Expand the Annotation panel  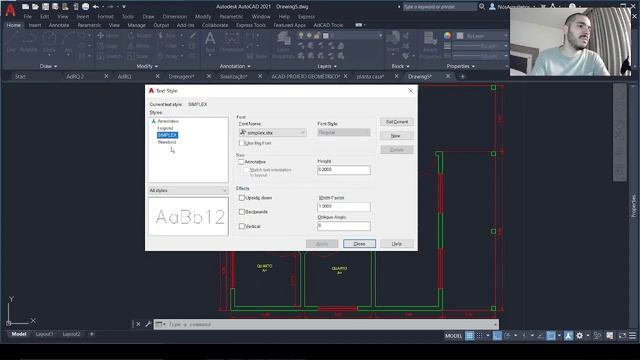(x=235, y=66)
